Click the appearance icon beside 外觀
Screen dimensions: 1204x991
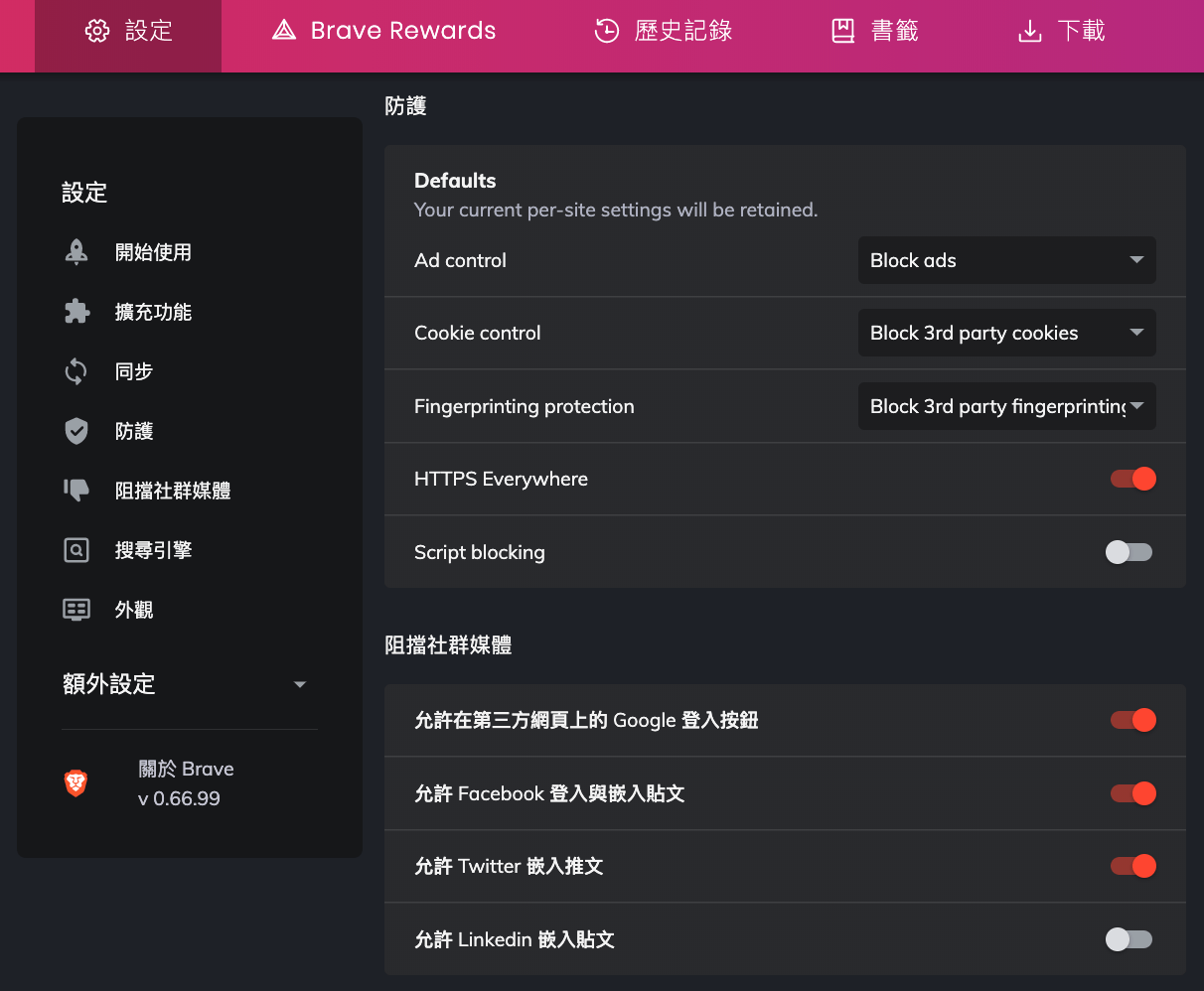click(x=76, y=610)
